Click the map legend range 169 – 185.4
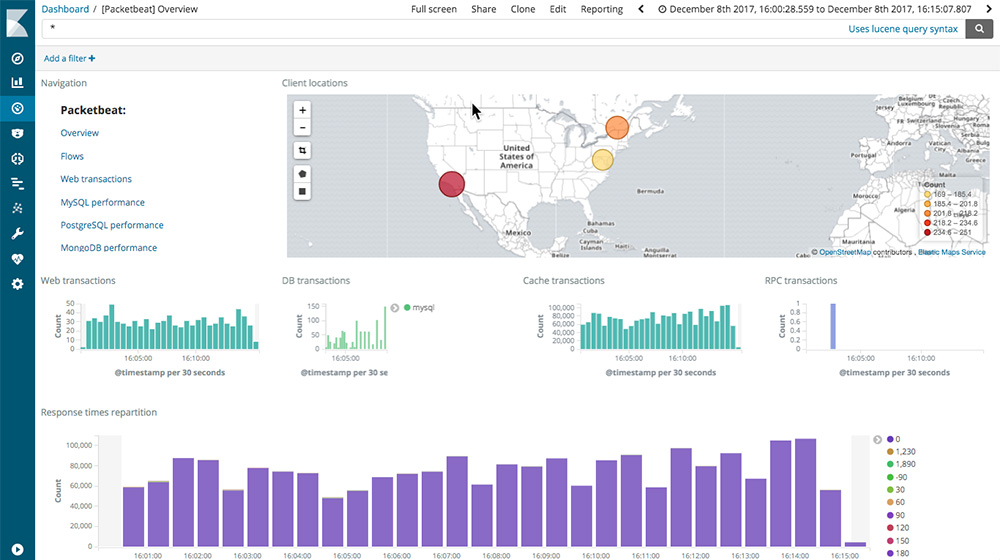The height and width of the screenshot is (560, 1000). pos(948,194)
